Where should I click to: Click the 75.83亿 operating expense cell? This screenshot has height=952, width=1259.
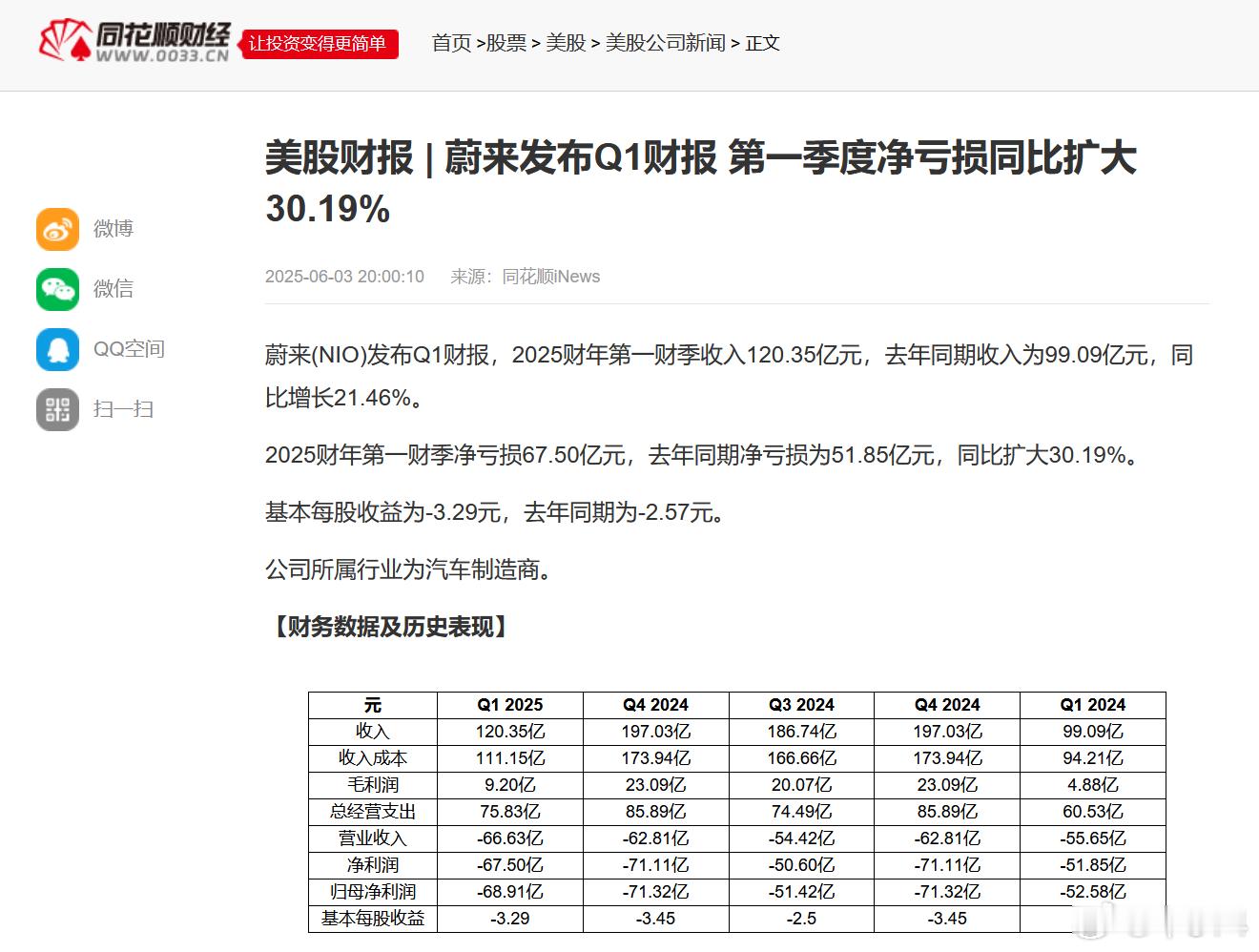(x=510, y=812)
